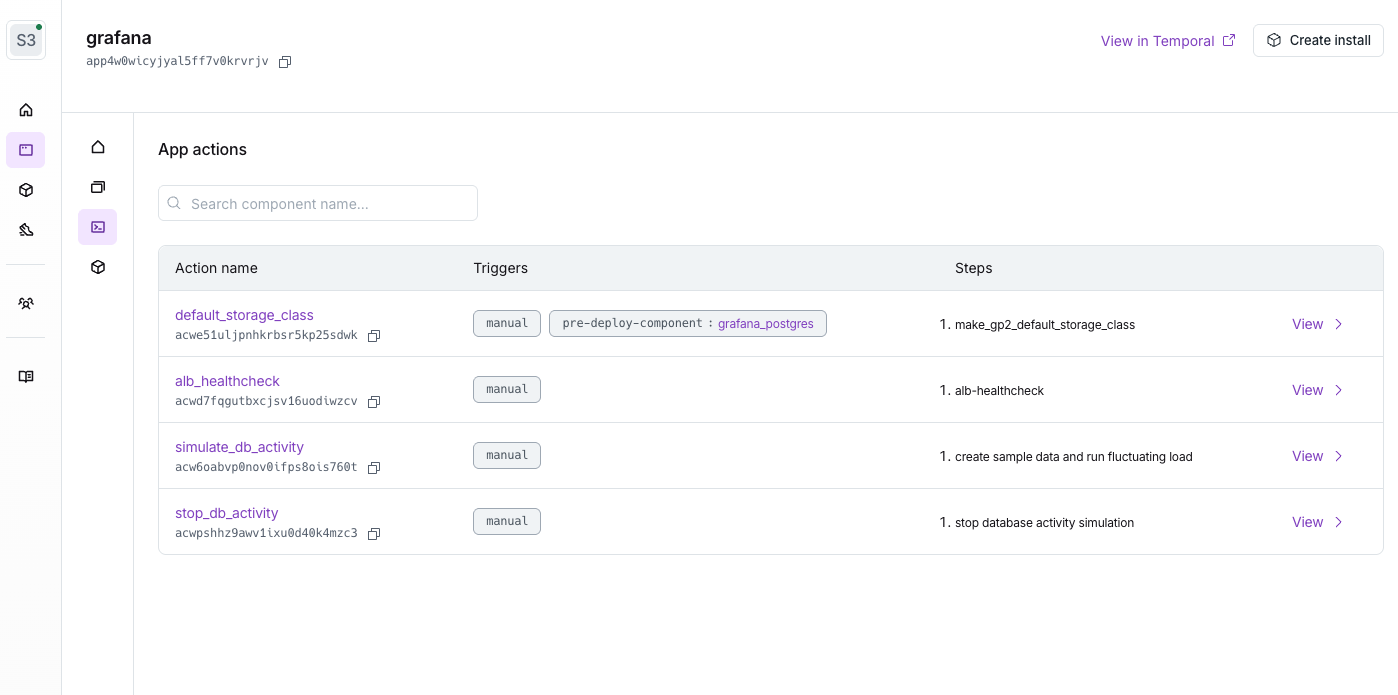Open the default_storage_class action

(244, 315)
